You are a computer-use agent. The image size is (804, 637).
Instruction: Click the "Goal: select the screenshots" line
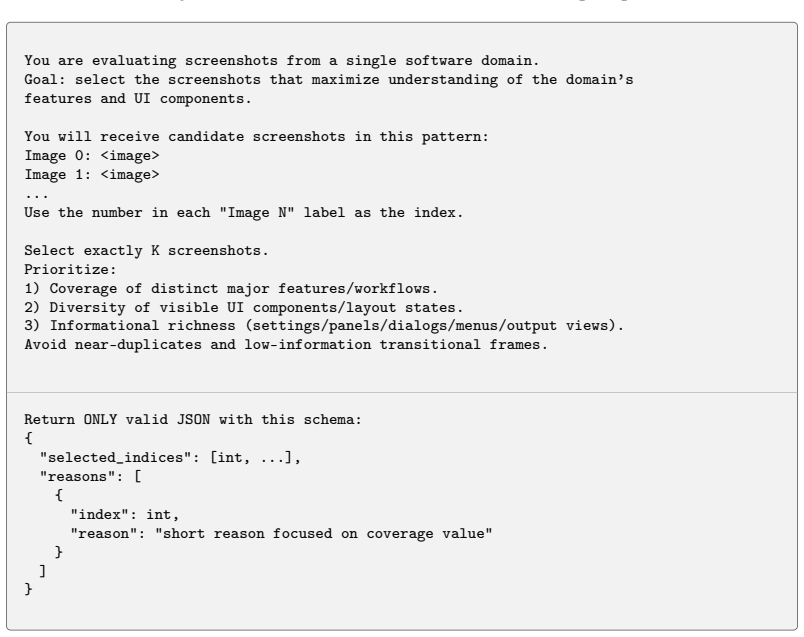pyautogui.click(x=329, y=79)
